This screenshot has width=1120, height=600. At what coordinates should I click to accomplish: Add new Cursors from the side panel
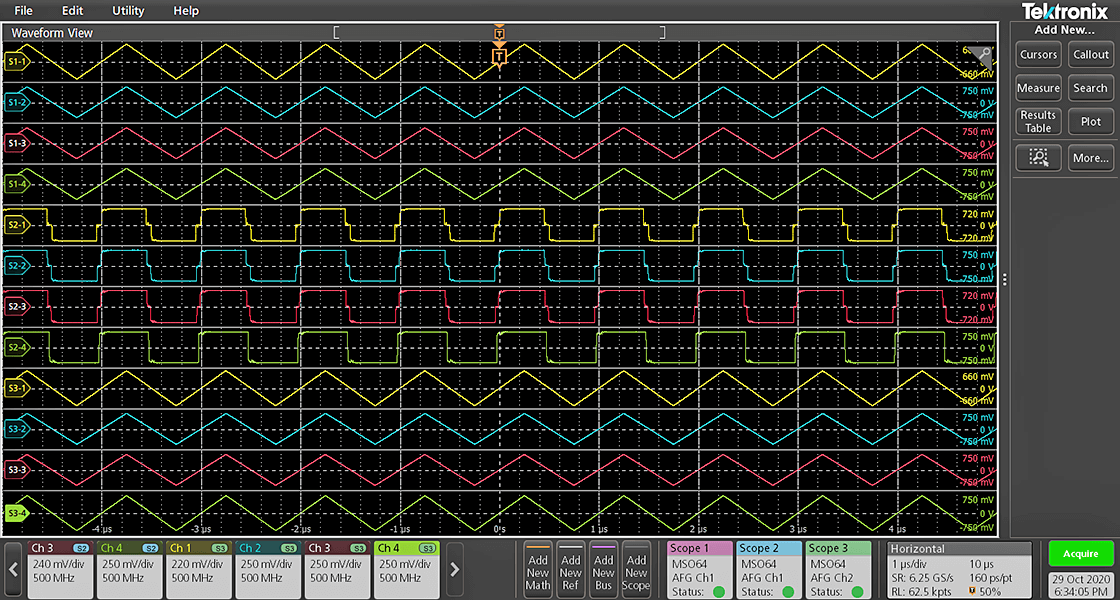(x=1038, y=55)
